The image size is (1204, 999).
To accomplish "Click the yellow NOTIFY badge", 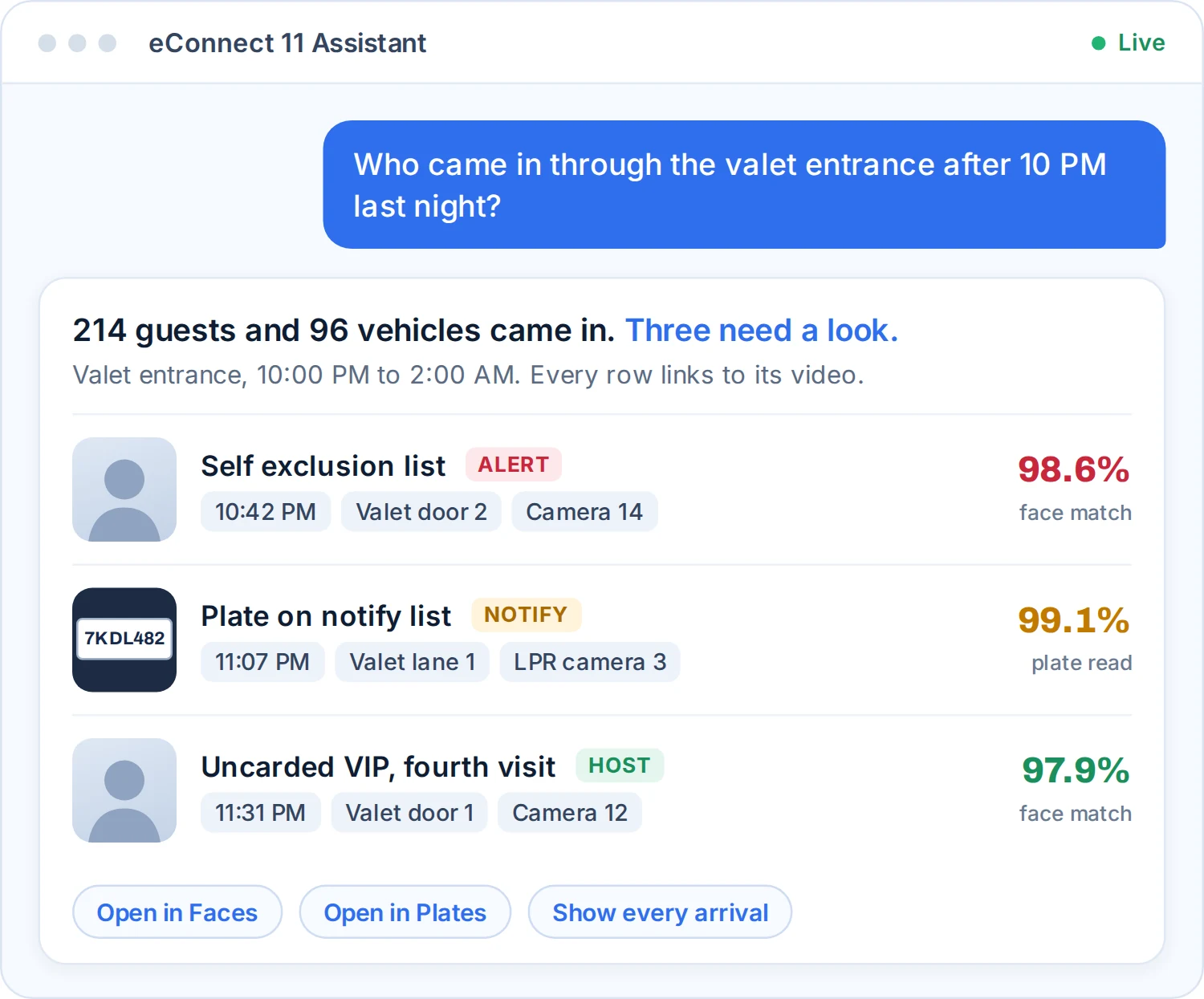I will [x=526, y=615].
